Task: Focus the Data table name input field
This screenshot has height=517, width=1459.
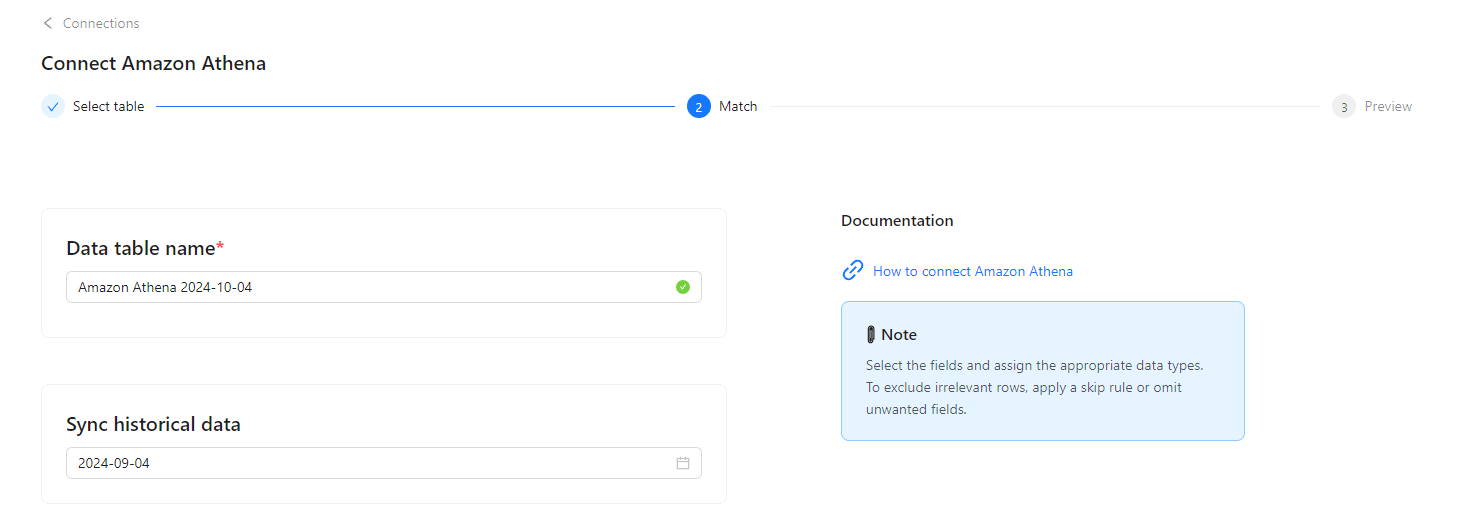Action: [x=384, y=287]
